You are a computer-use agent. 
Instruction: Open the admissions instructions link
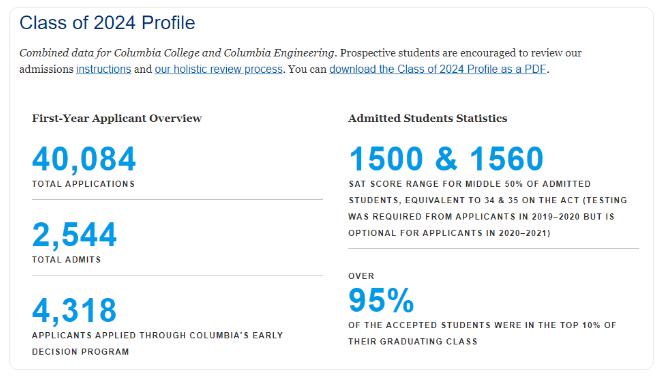click(104, 69)
